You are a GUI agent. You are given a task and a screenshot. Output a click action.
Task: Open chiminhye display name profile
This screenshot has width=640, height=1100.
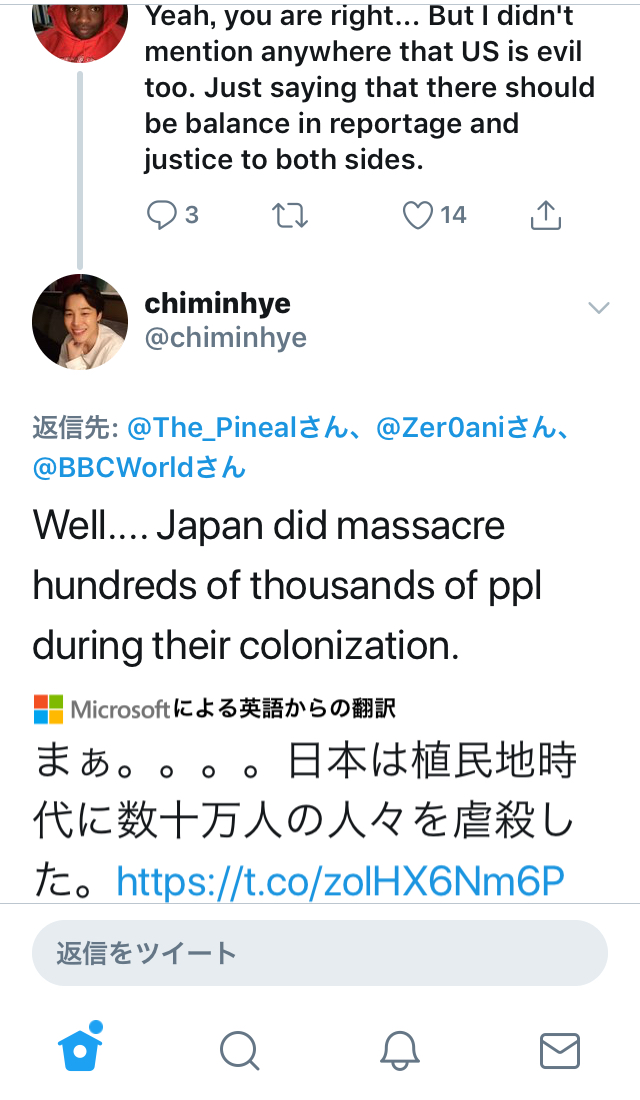click(x=217, y=303)
